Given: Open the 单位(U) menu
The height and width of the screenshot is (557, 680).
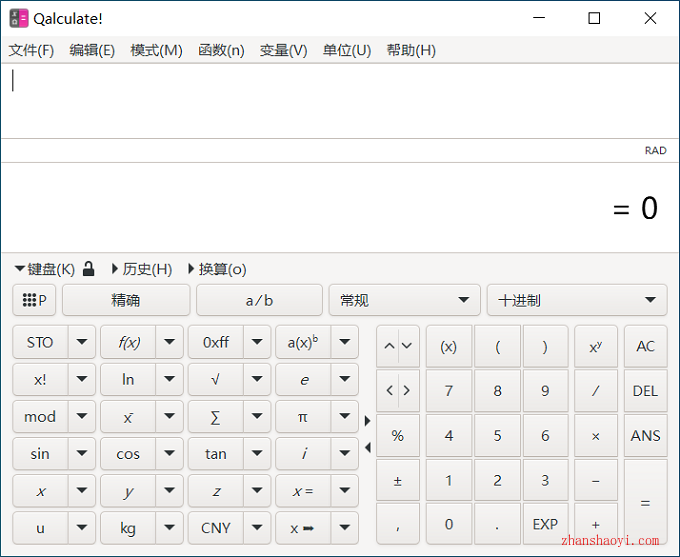Looking at the screenshot, I should coord(347,50).
